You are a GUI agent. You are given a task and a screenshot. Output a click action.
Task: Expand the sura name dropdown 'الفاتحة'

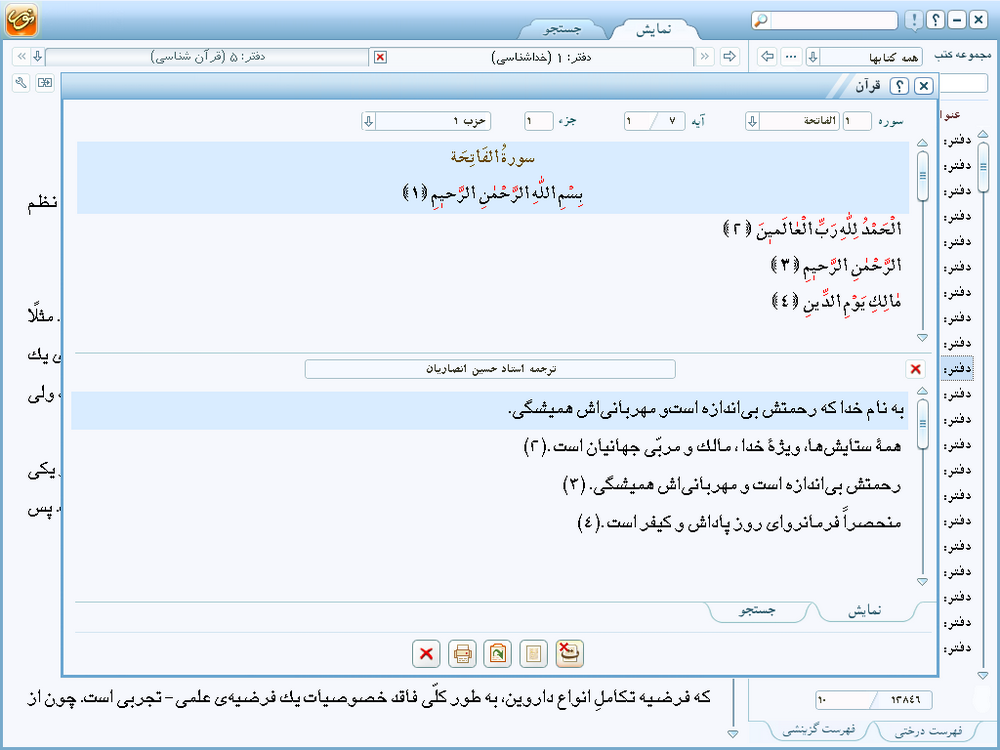(x=753, y=121)
